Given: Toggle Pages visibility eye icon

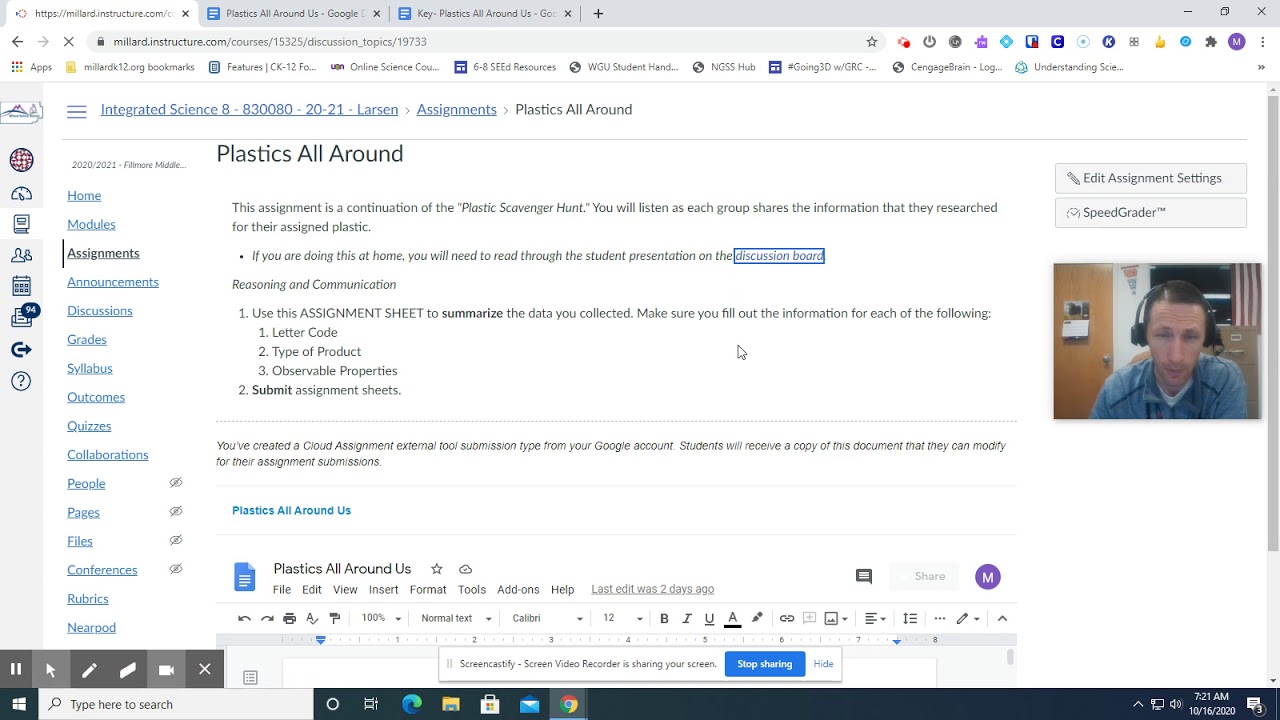Looking at the screenshot, I should pyautogui.click(x=176, y=511).
